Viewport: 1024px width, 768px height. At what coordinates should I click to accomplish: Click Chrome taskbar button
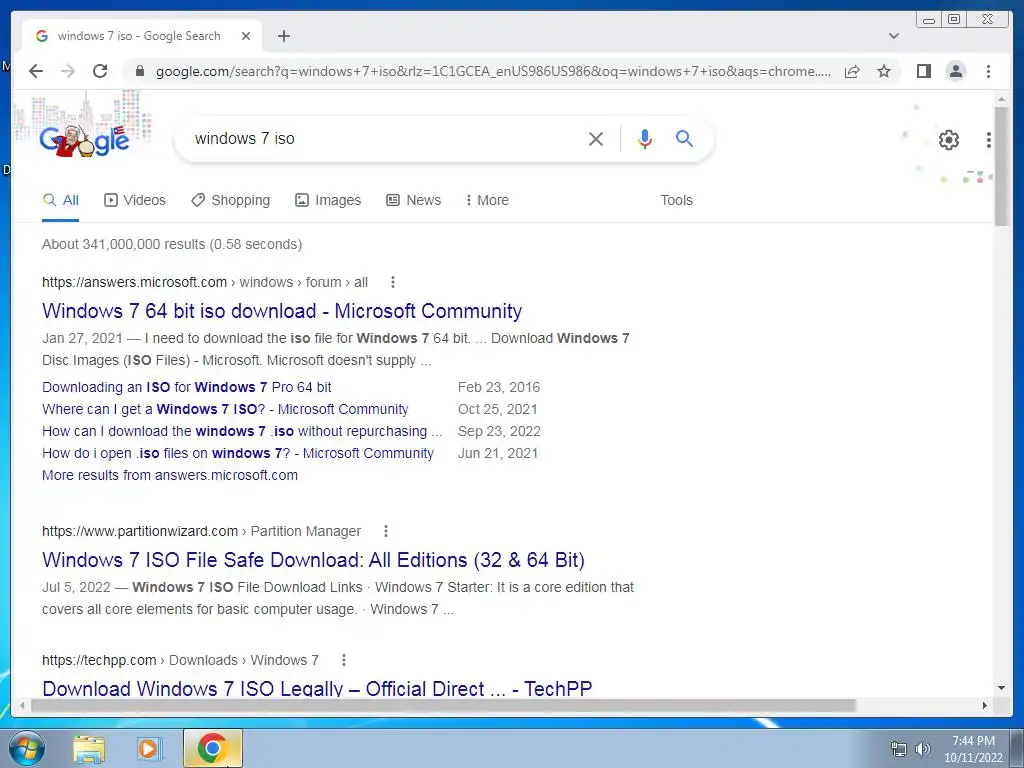212,748
